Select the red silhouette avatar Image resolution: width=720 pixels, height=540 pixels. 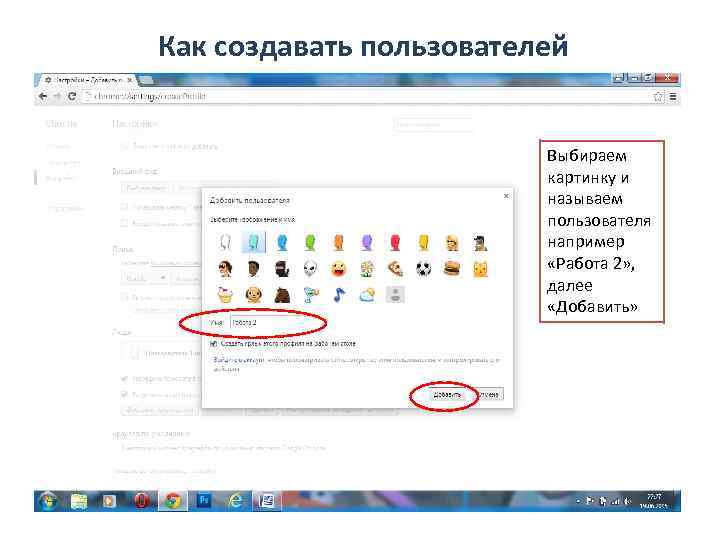(395, 242)
